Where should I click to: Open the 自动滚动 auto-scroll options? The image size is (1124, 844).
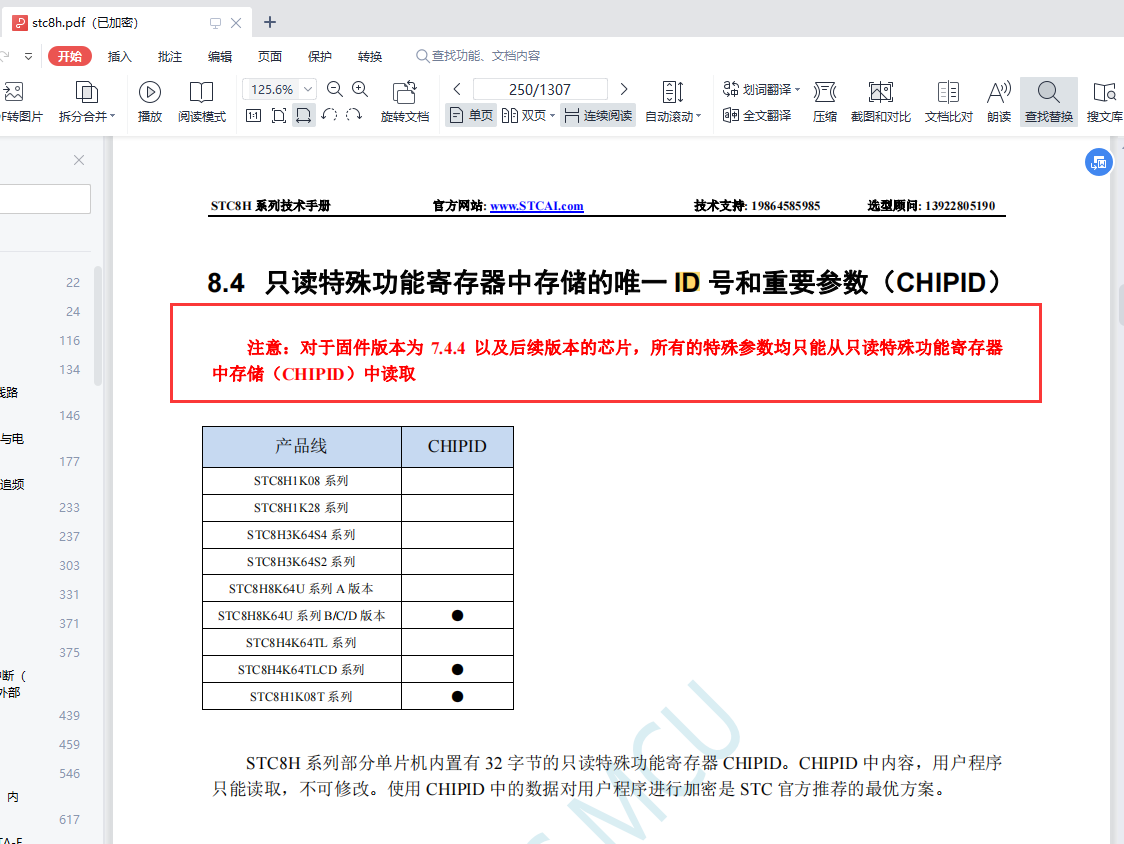click(x=673, y=101)
